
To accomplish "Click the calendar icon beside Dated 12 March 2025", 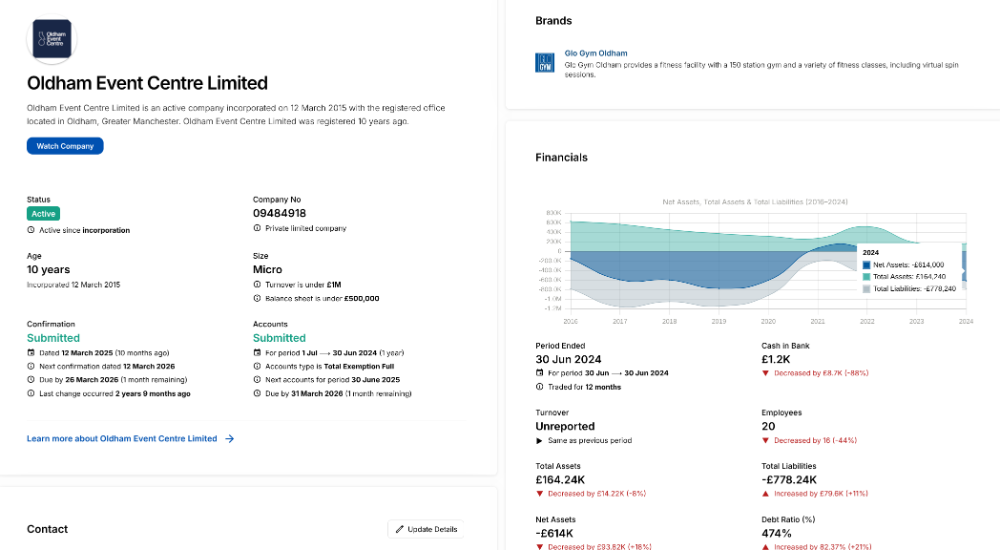I will 31,353.
